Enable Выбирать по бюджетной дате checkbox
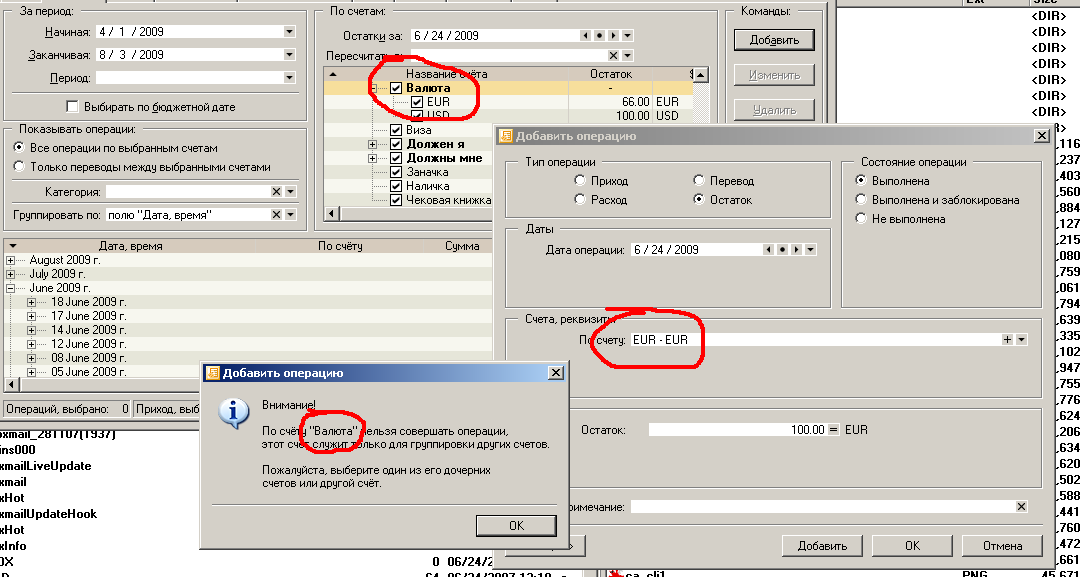 pos(71,107)
